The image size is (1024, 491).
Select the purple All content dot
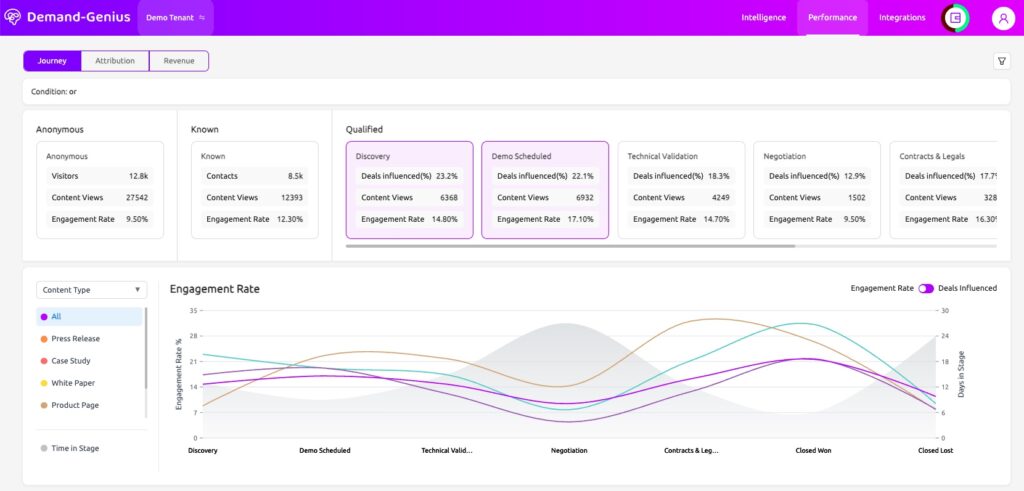[43, 317]
